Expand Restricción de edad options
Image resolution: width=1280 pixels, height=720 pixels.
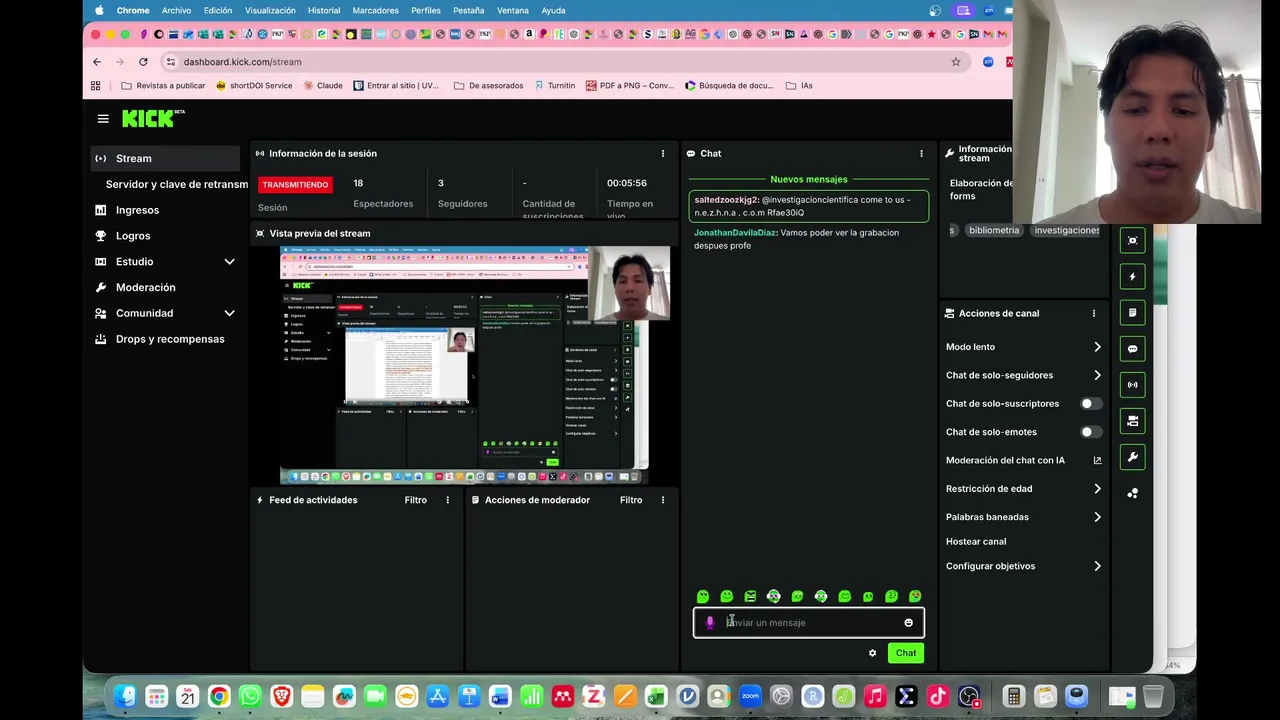[1097, 489]
